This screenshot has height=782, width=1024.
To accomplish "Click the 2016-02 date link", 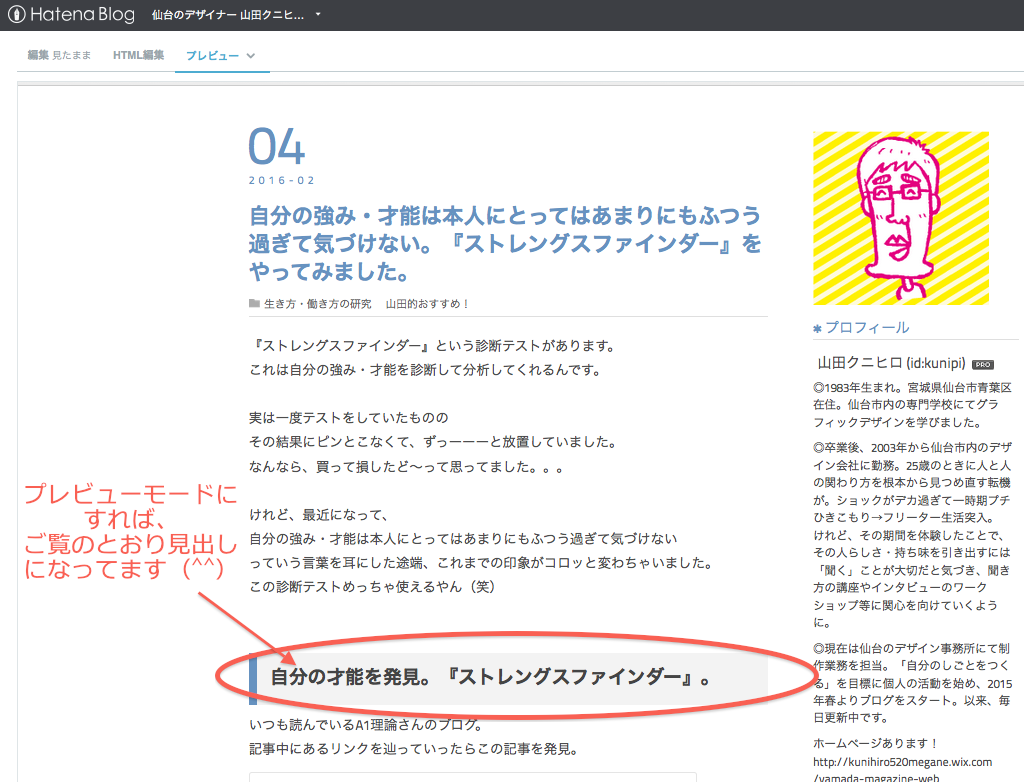I will pyautogui.click(x=281, y=180).
